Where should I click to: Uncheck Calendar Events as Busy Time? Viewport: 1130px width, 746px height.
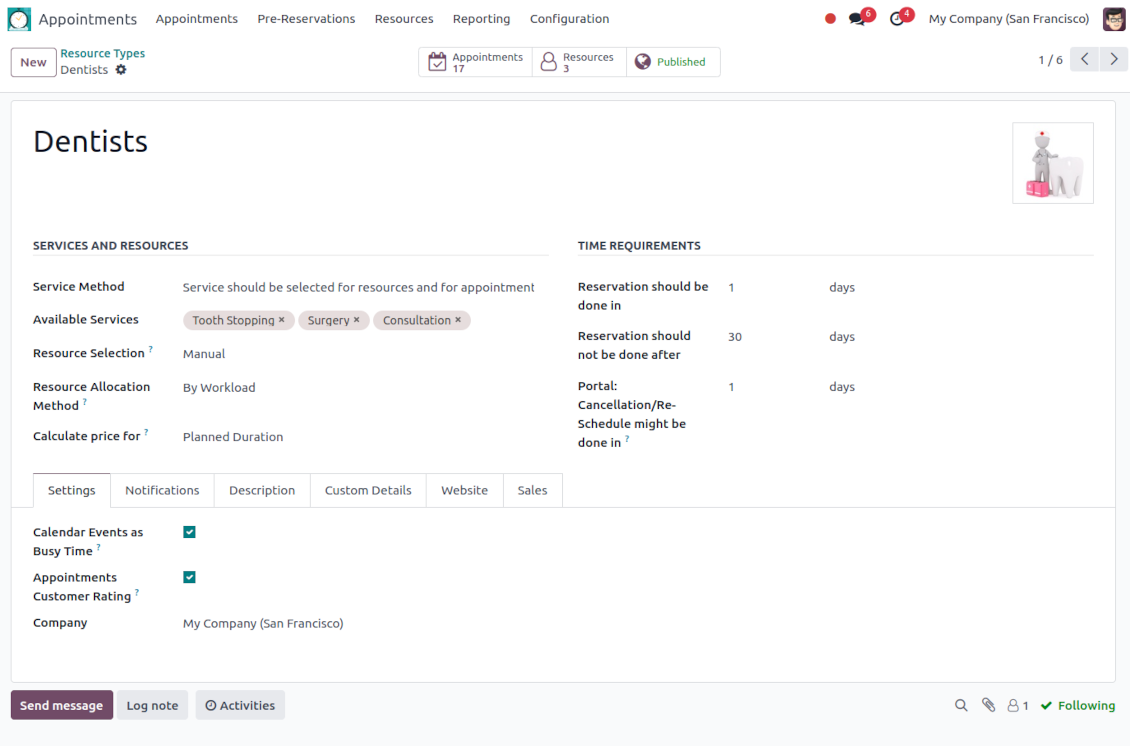click(189, 532)
